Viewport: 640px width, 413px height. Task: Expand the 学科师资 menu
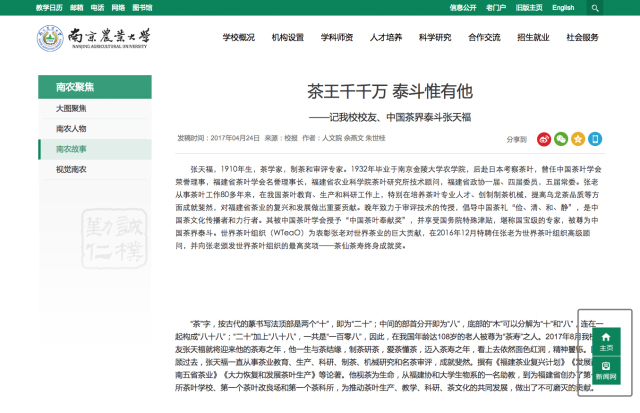337,37
